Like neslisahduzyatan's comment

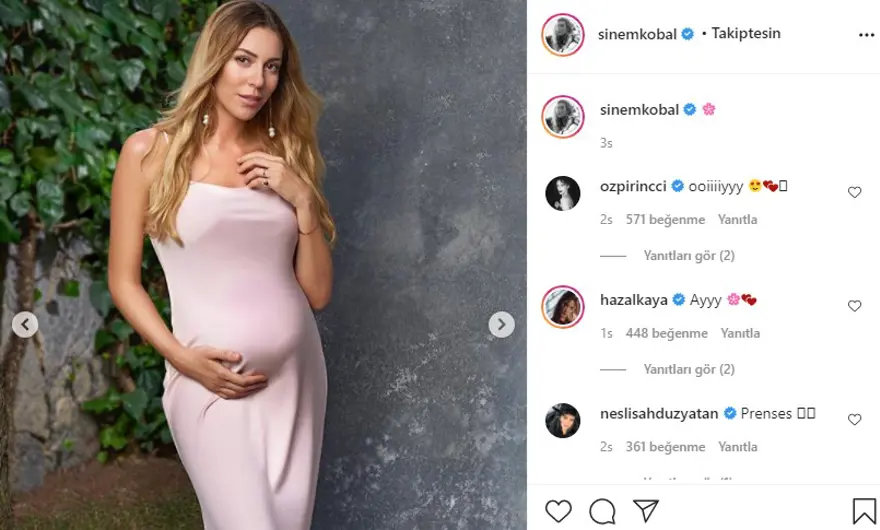[x=854, y=419]
